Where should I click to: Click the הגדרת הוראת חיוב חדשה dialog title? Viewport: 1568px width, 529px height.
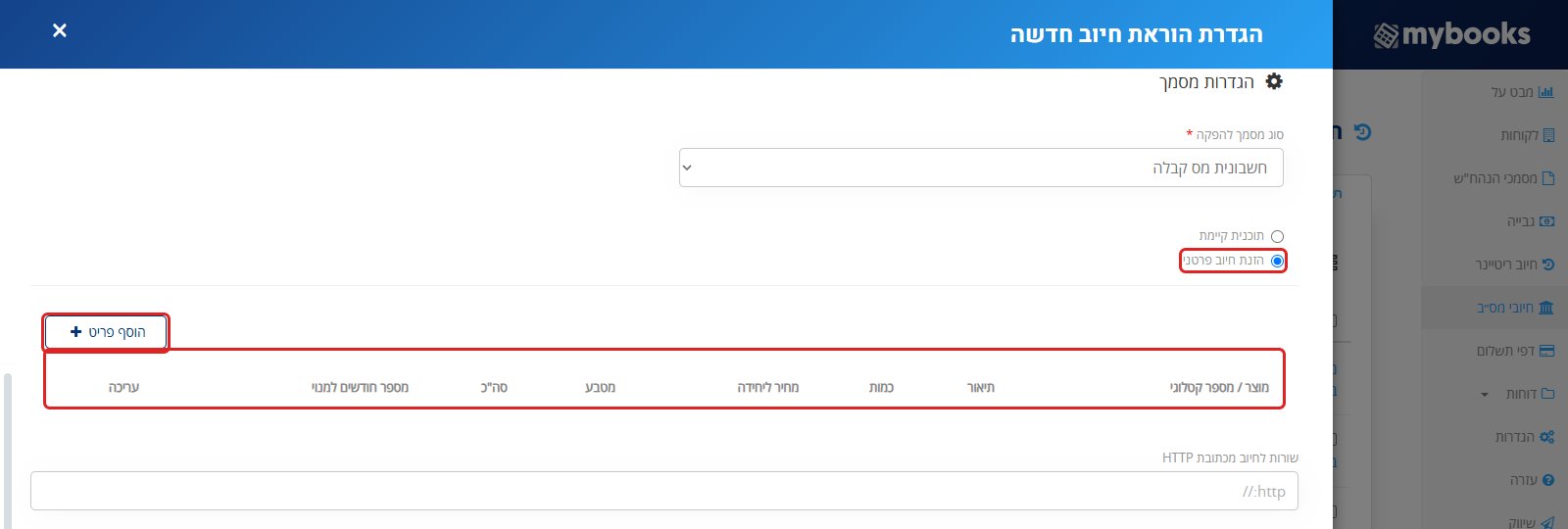point(1137,34)
